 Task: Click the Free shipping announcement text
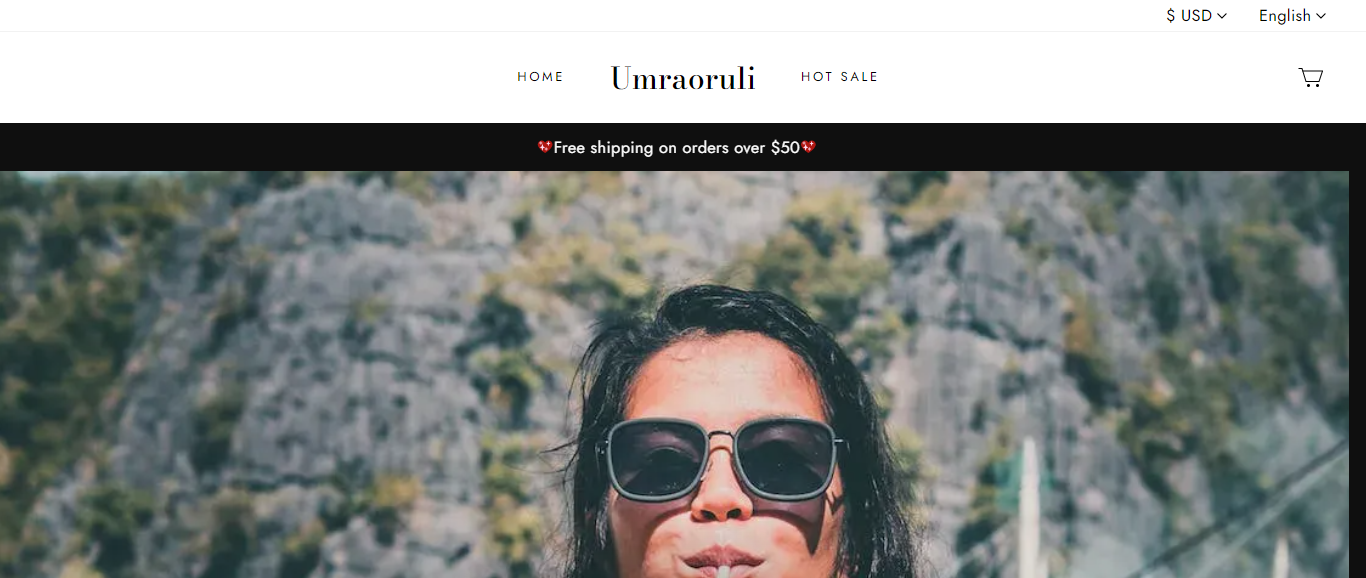coord(677,148)
